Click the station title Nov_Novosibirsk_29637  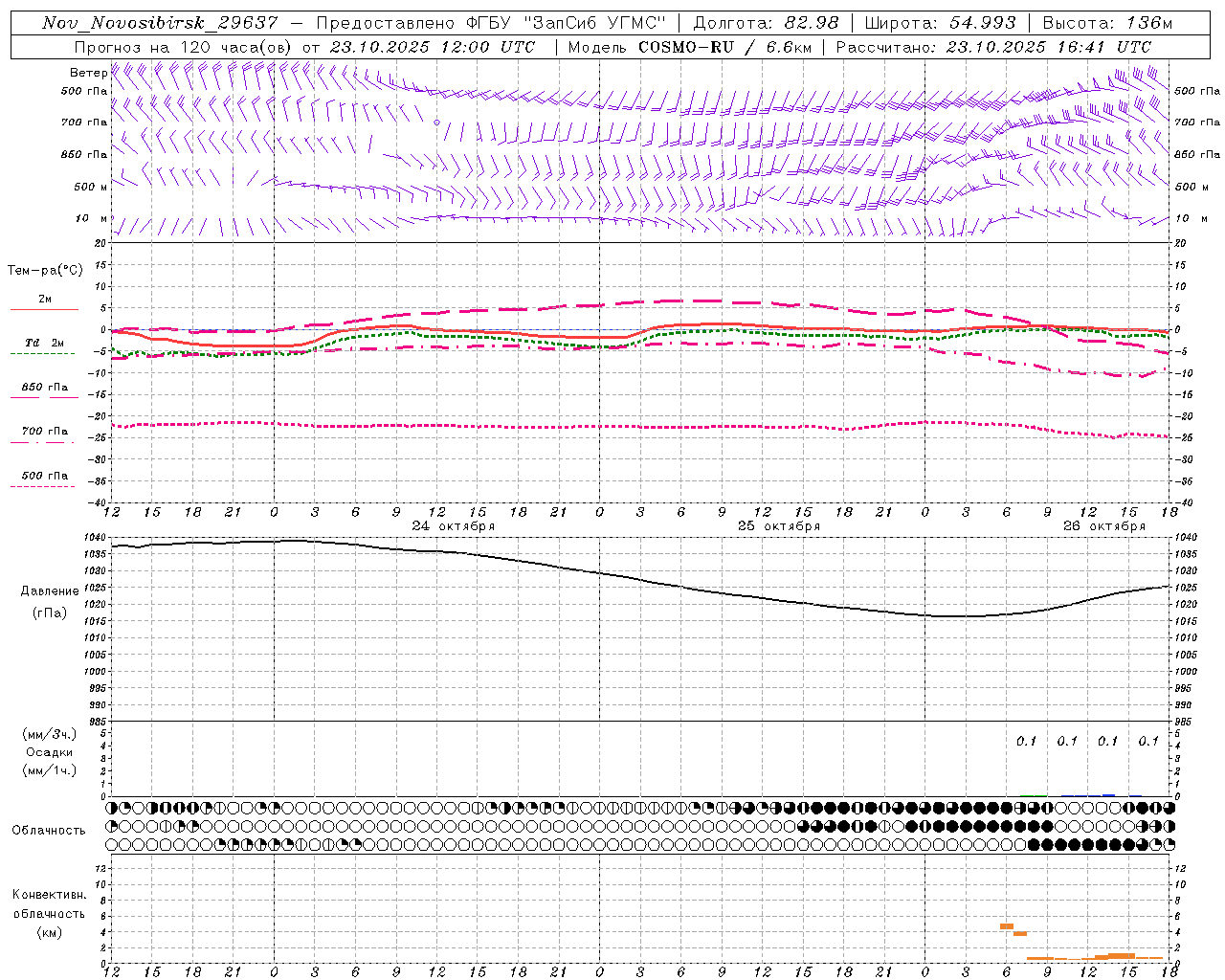(x=160, y=23)
